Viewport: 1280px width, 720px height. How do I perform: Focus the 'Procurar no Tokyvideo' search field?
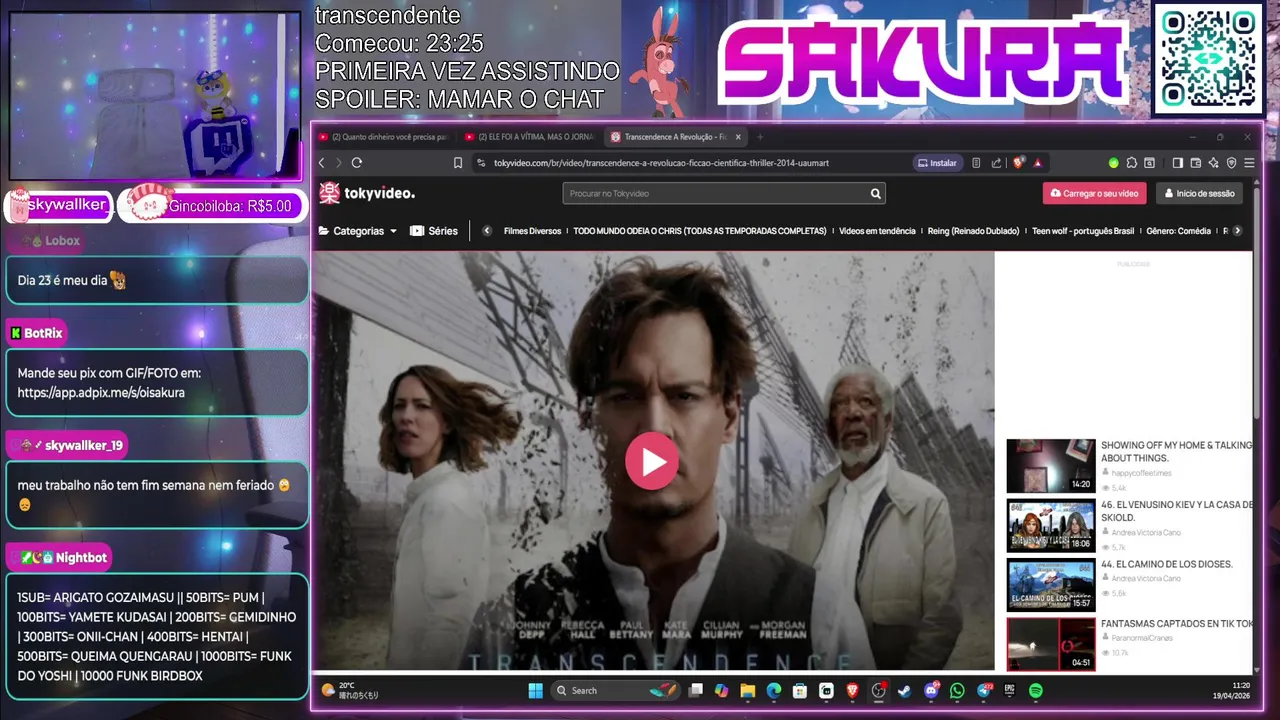click(714, 193)
